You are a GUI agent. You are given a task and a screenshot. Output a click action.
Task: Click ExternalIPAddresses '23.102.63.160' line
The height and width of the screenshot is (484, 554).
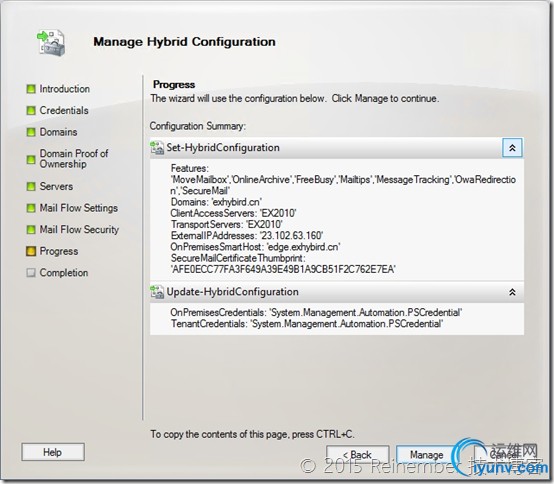(247, 236)
